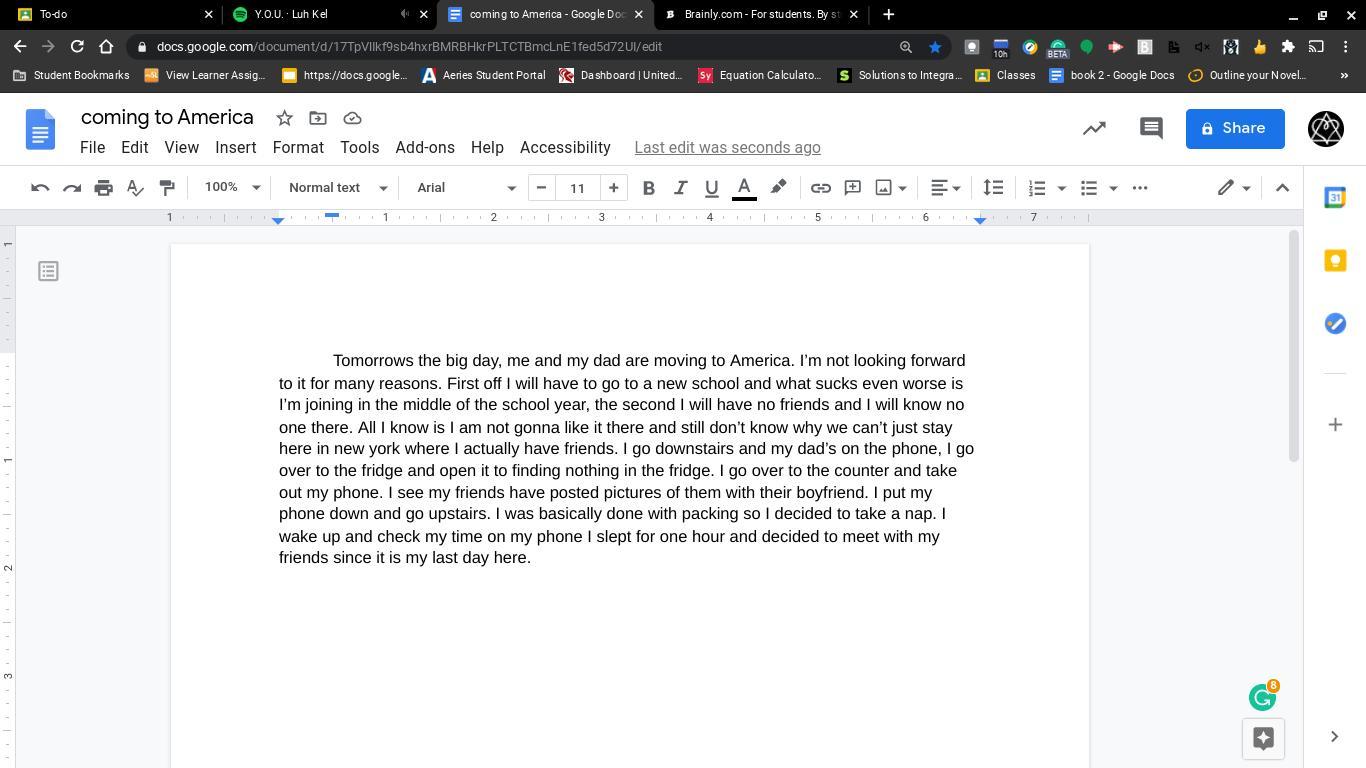Add a comment from the toolbar
This screenshot has width=1366, height=768.
853,188
